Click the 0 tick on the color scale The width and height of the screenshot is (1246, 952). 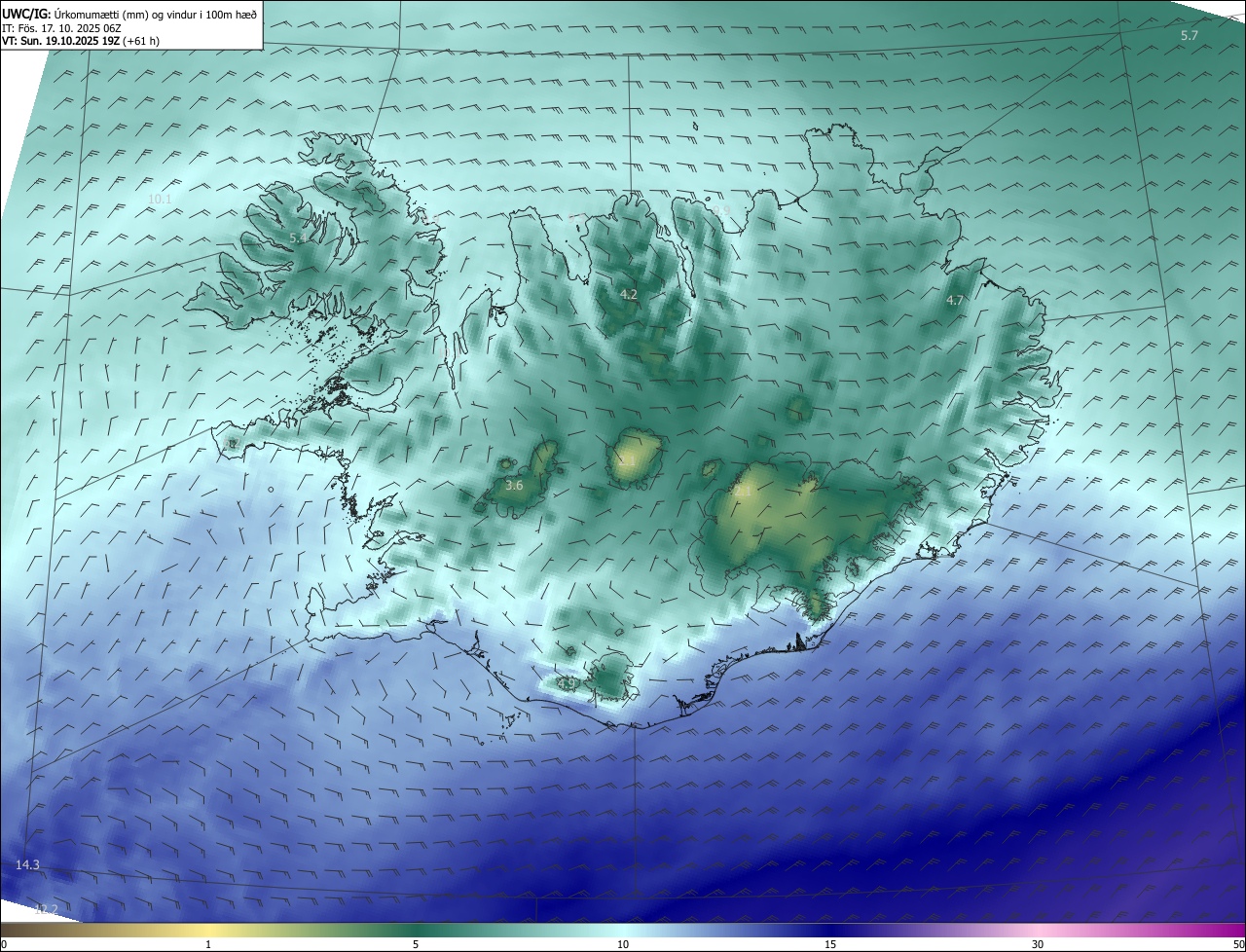click(x=4, y=944)
